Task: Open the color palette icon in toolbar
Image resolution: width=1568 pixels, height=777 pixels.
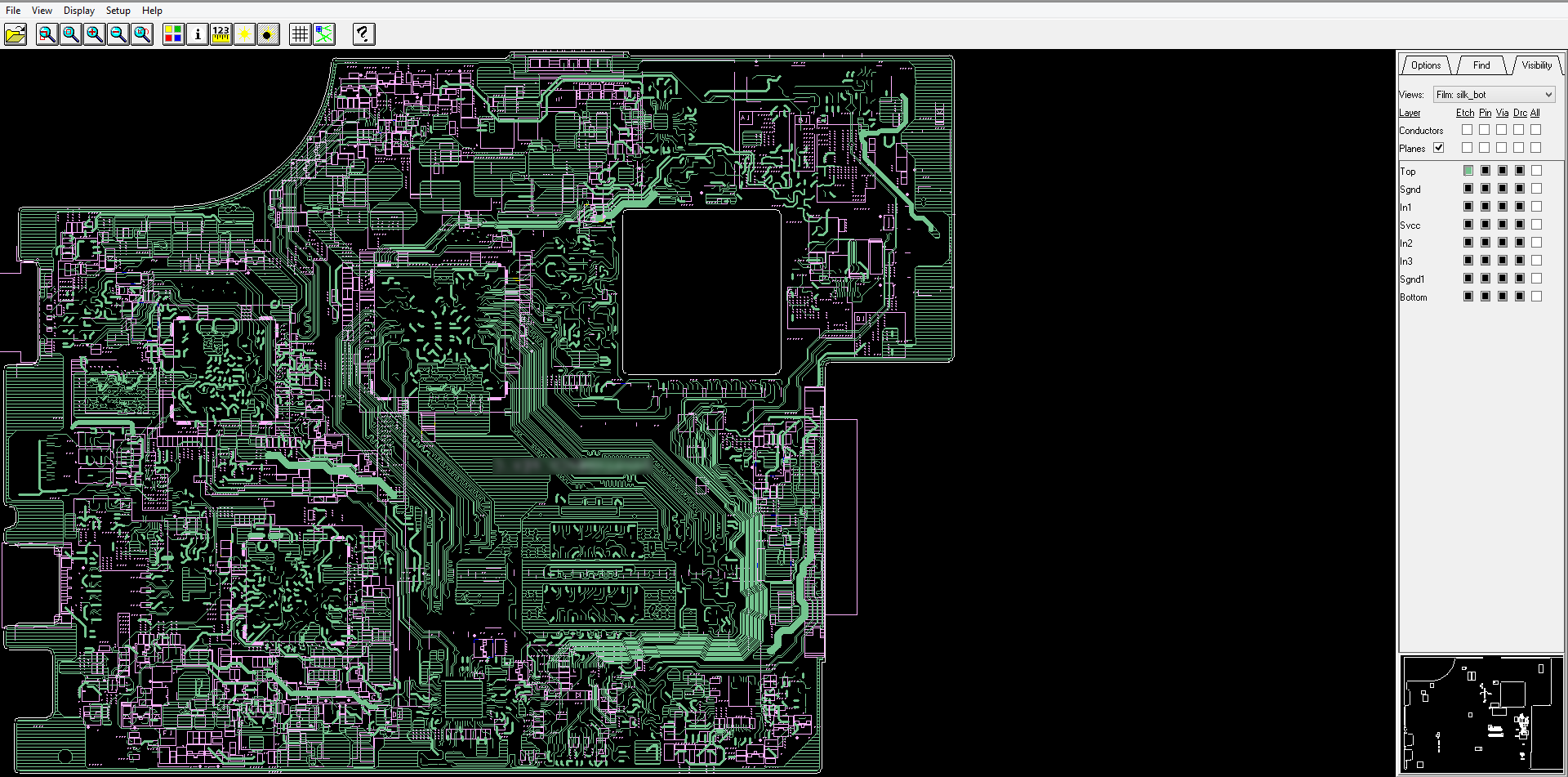Action: (173, 34)
